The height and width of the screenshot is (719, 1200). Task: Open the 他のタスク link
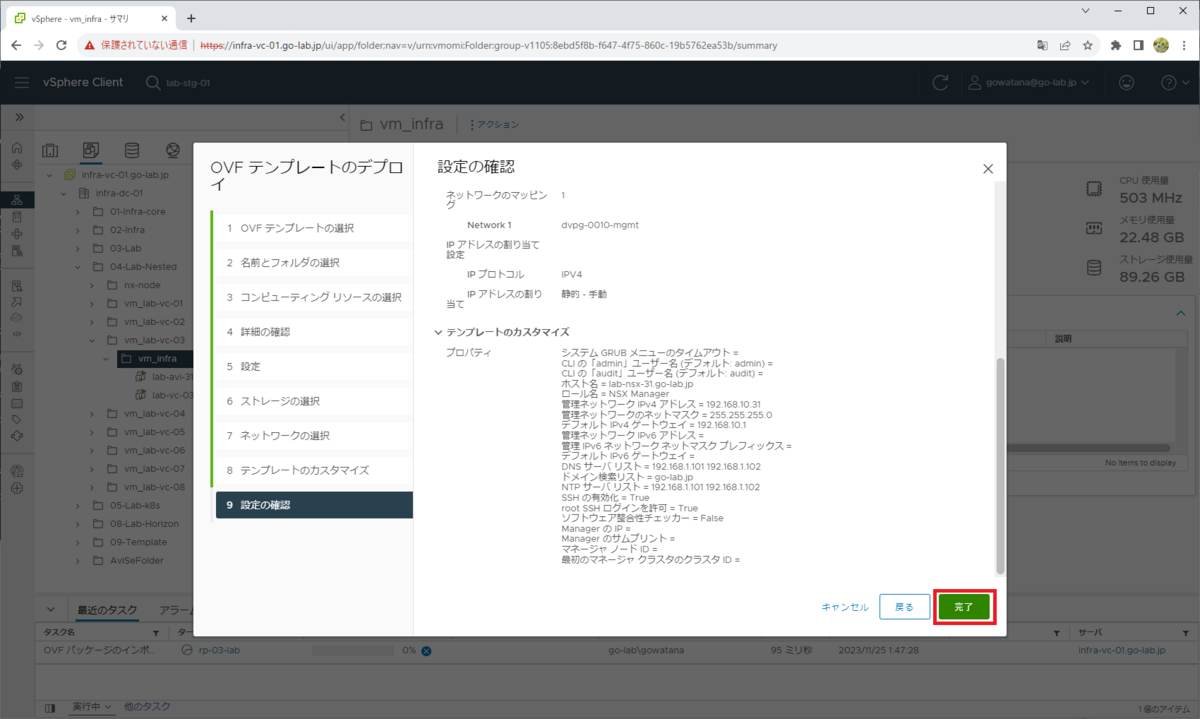146,707
